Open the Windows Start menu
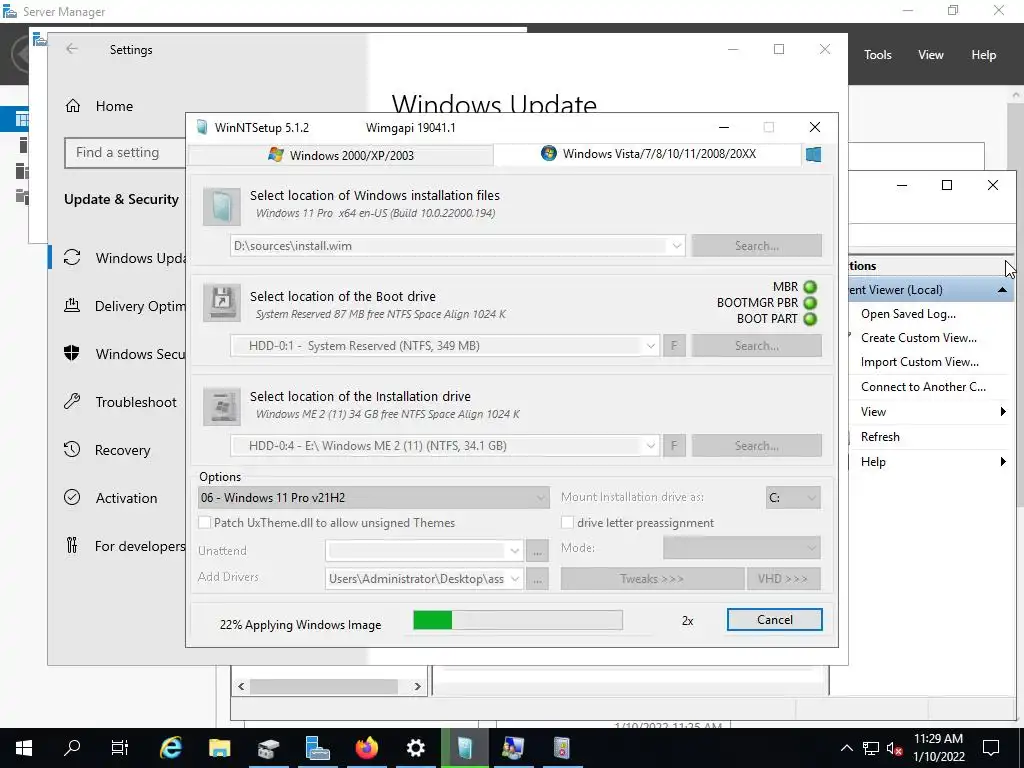Image resolution: width=1024 pixels, height=768 pixels. click(x=24, y=748)
